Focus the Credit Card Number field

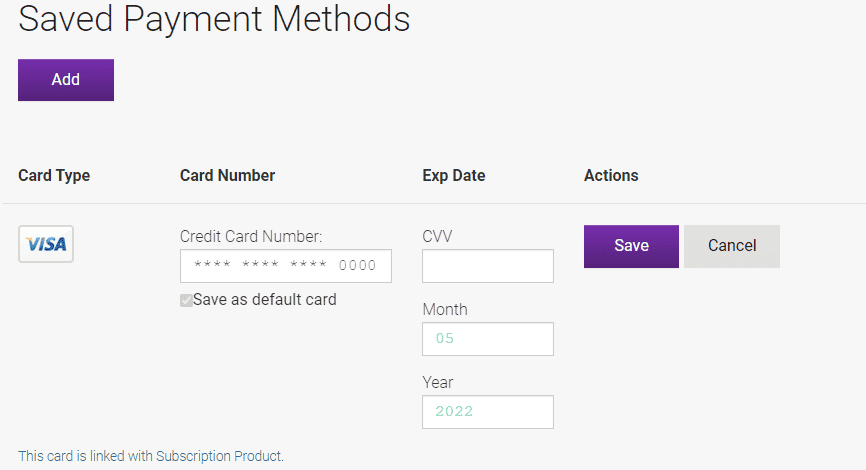[286, 266]
